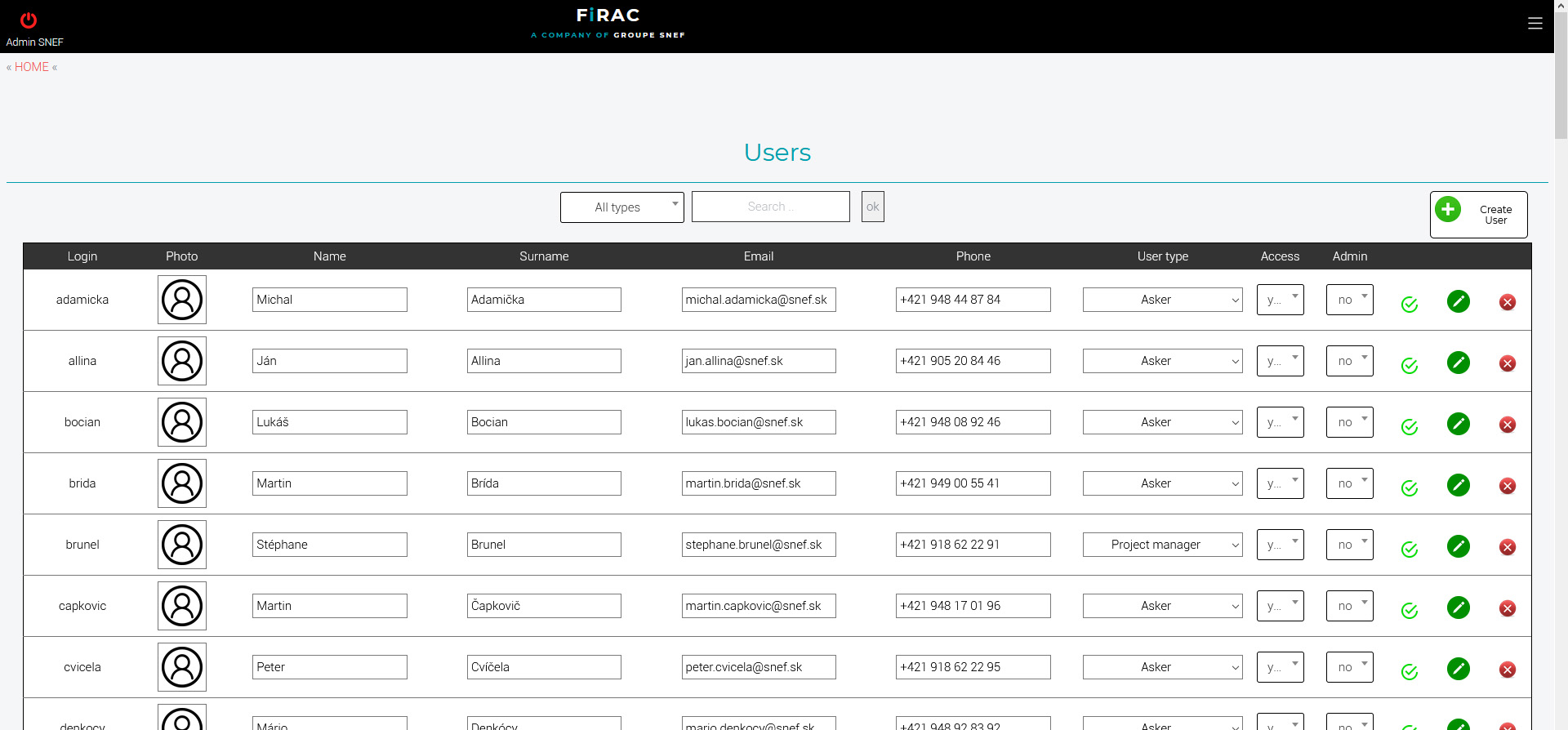Click green checkmark icon for bocian row
This screenshot has width=1568, height=730.
coord(1410,427)
